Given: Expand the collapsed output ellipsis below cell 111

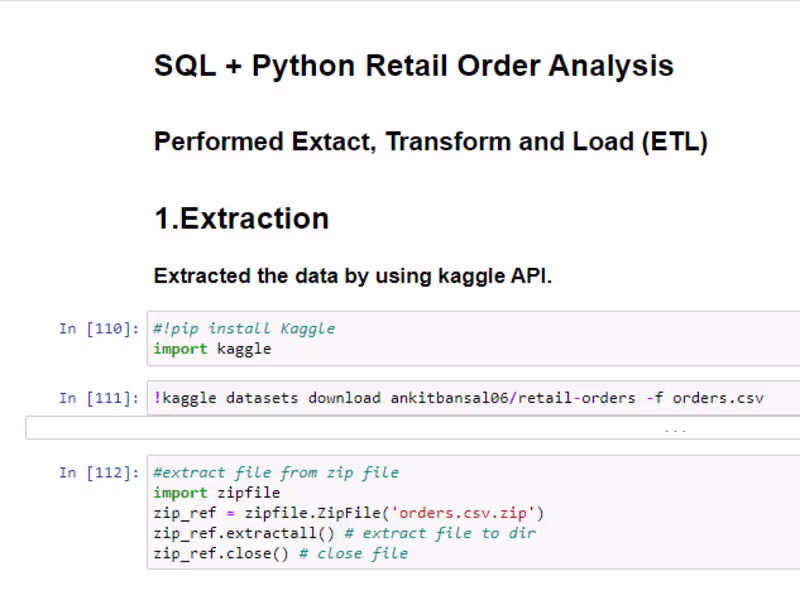Looking at the screenshot, I should click(x=675, y=429).
